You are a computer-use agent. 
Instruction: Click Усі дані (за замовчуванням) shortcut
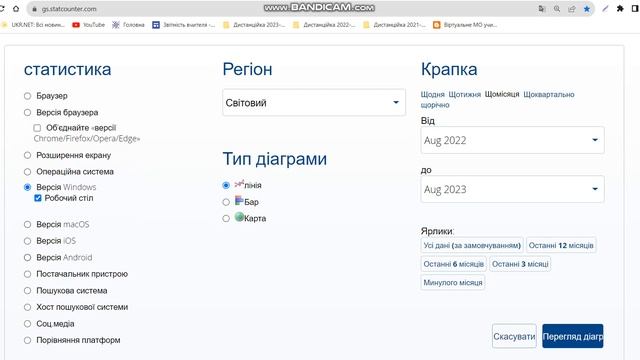pos(472,245)
